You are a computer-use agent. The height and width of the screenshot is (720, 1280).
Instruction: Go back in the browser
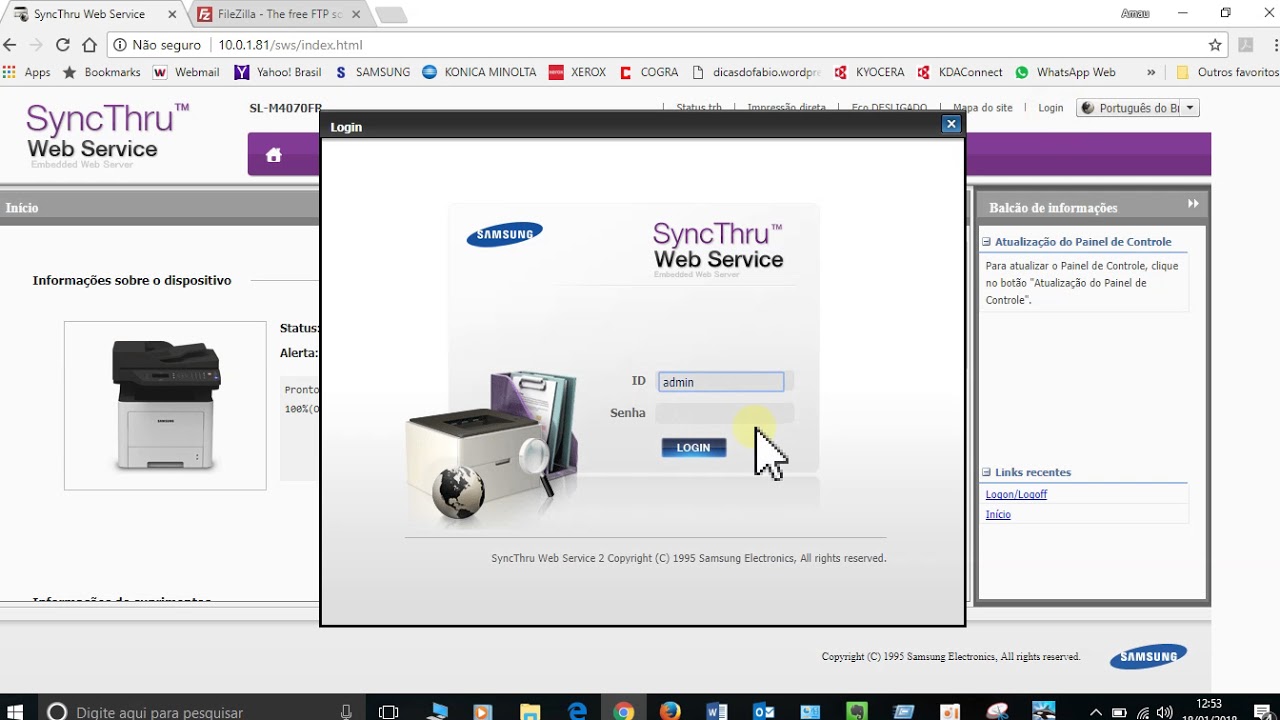(x=11, y=45)
